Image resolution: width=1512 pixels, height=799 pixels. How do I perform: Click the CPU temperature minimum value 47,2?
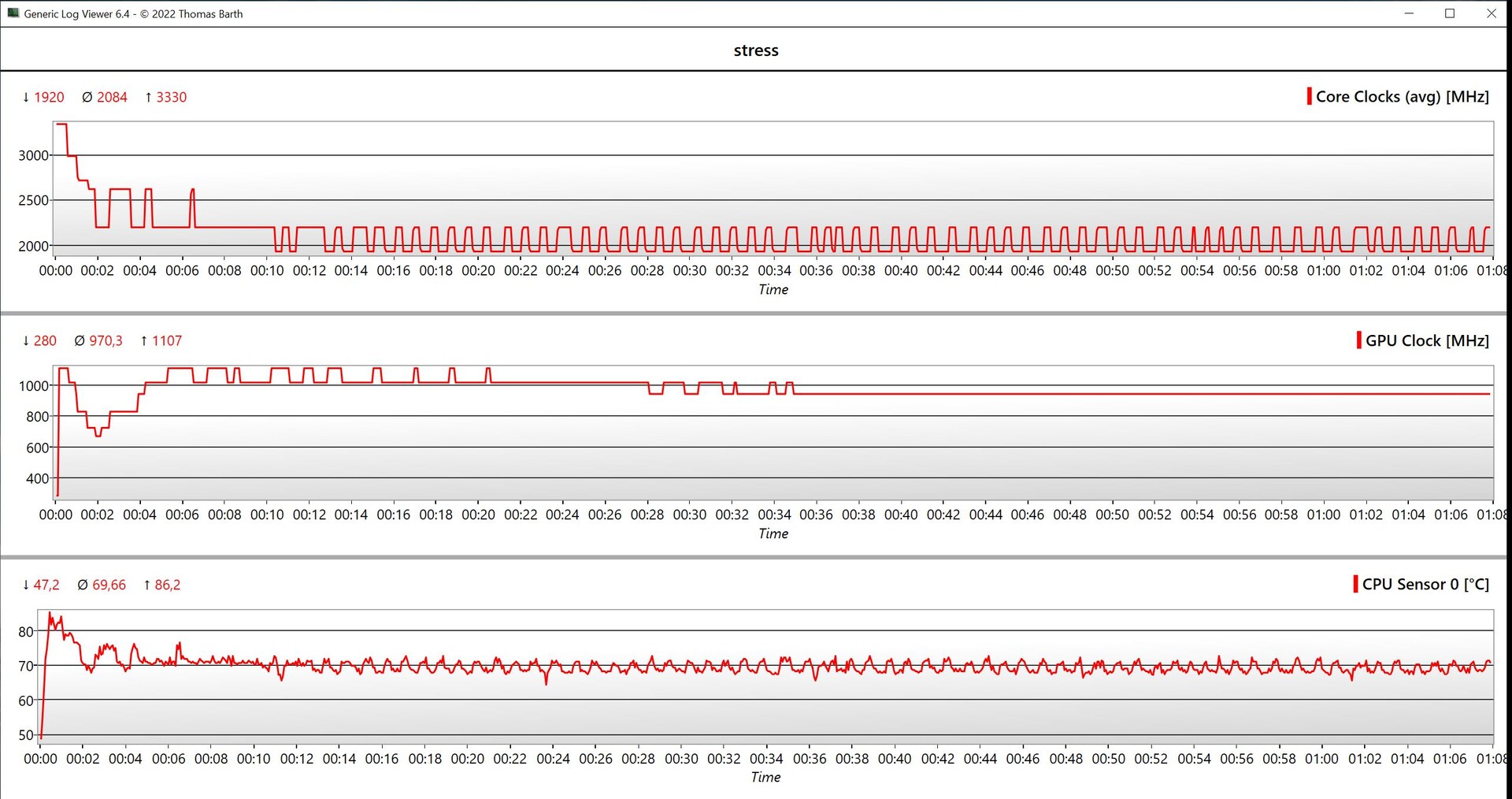tap(46, 585)
